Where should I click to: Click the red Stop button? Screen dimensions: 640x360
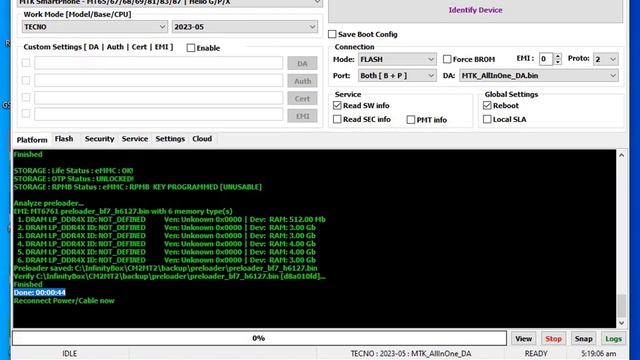(x=553, y=339)
